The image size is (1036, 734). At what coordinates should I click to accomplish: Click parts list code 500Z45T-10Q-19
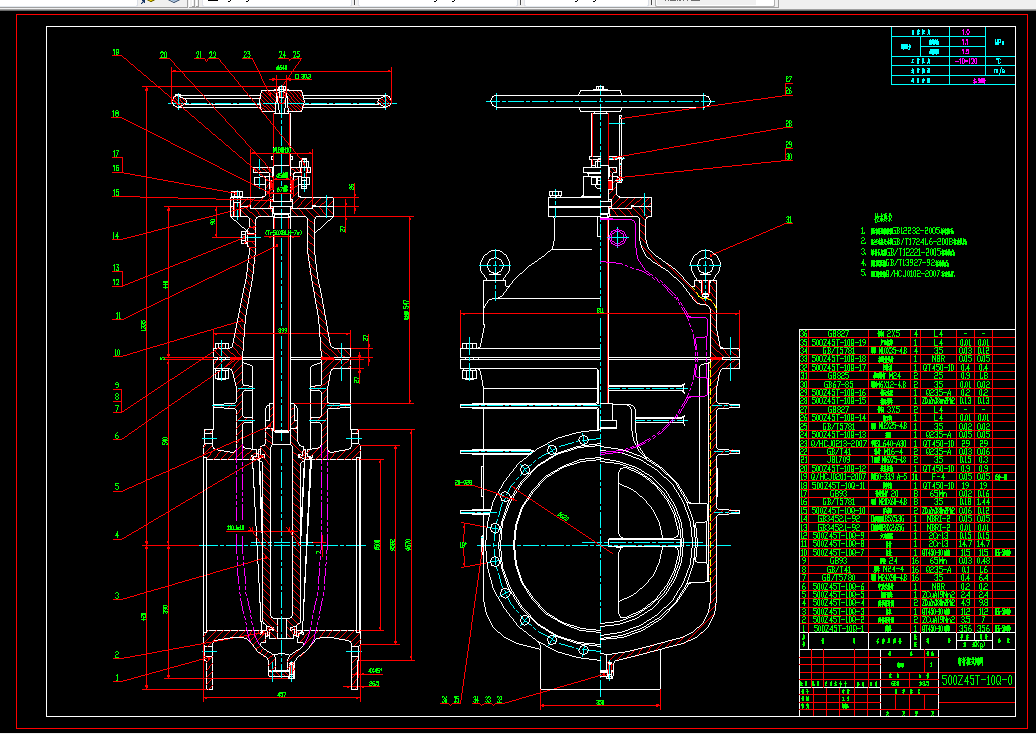pos(838,342)
